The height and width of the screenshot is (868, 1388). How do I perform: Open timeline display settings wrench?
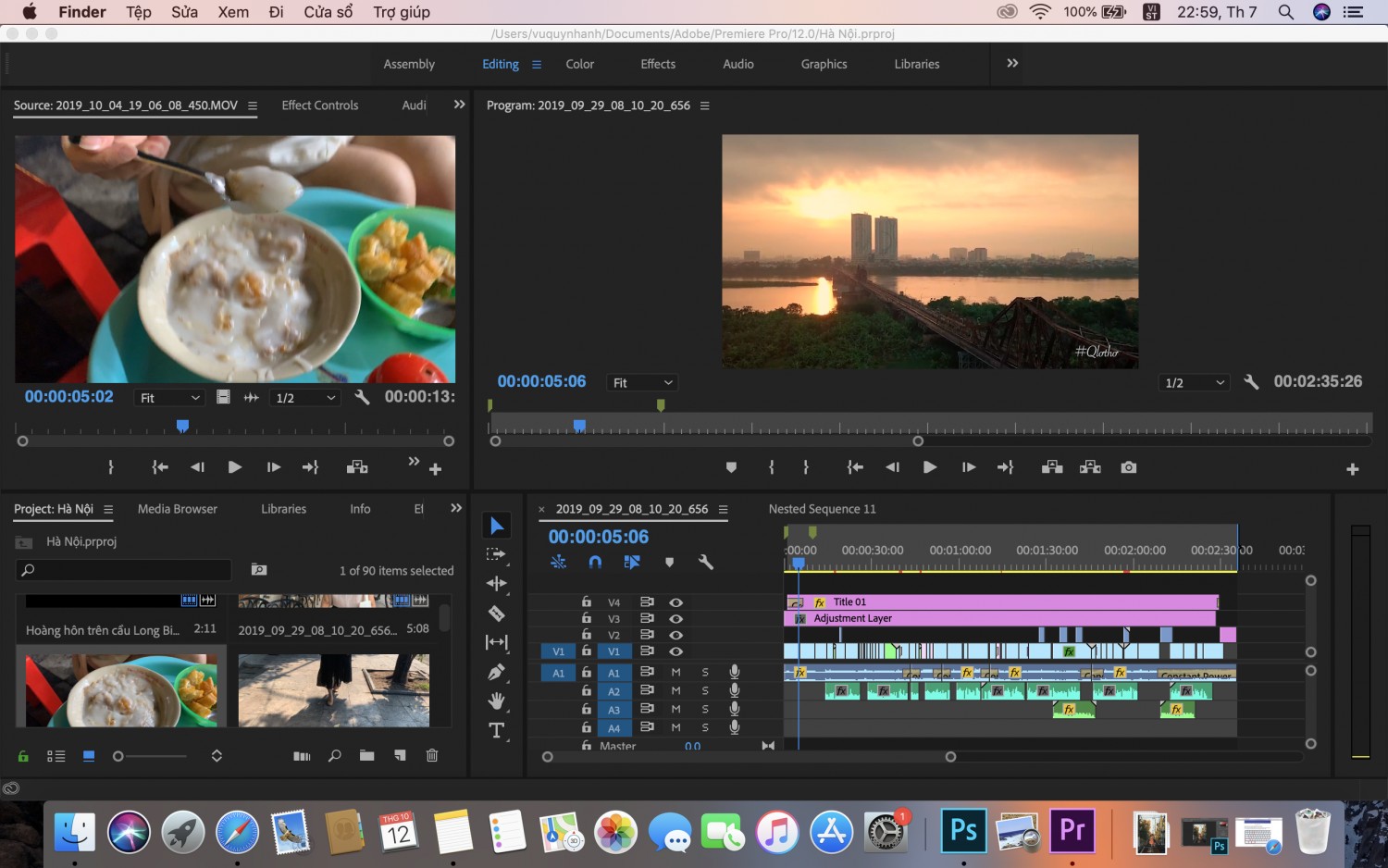tap(706, 562)
